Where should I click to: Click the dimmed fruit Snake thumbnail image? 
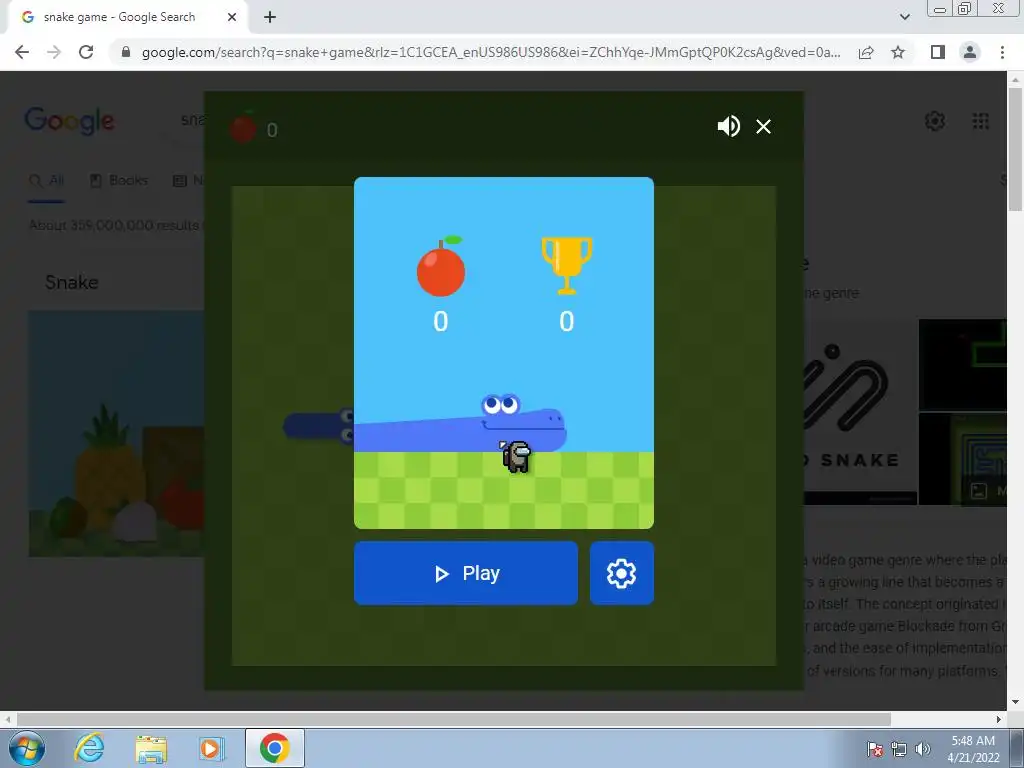116,434
